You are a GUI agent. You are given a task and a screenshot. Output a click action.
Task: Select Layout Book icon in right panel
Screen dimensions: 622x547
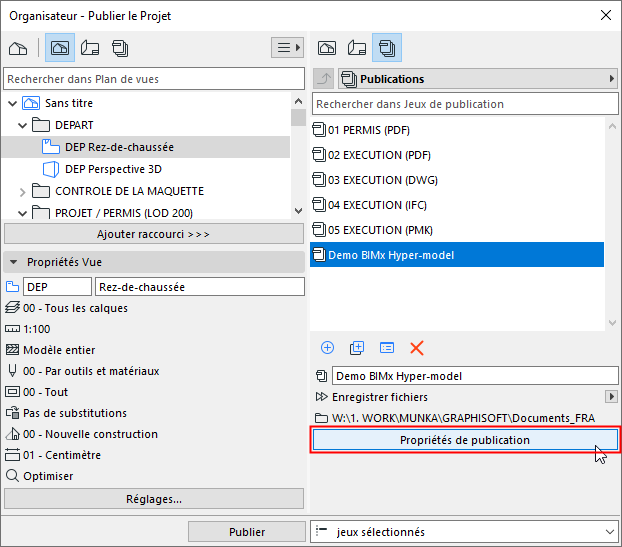pyautogui.click(x=357, y=48)
